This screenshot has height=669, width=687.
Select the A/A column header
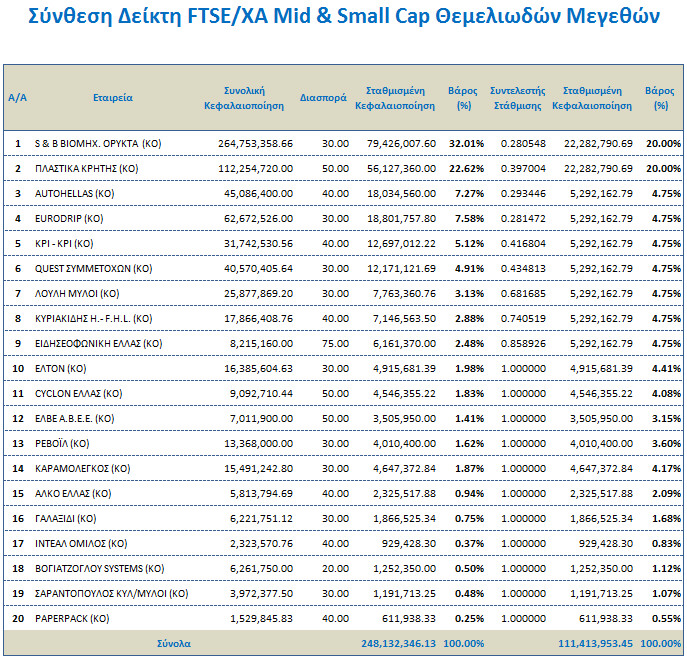[x=17, y=98]
